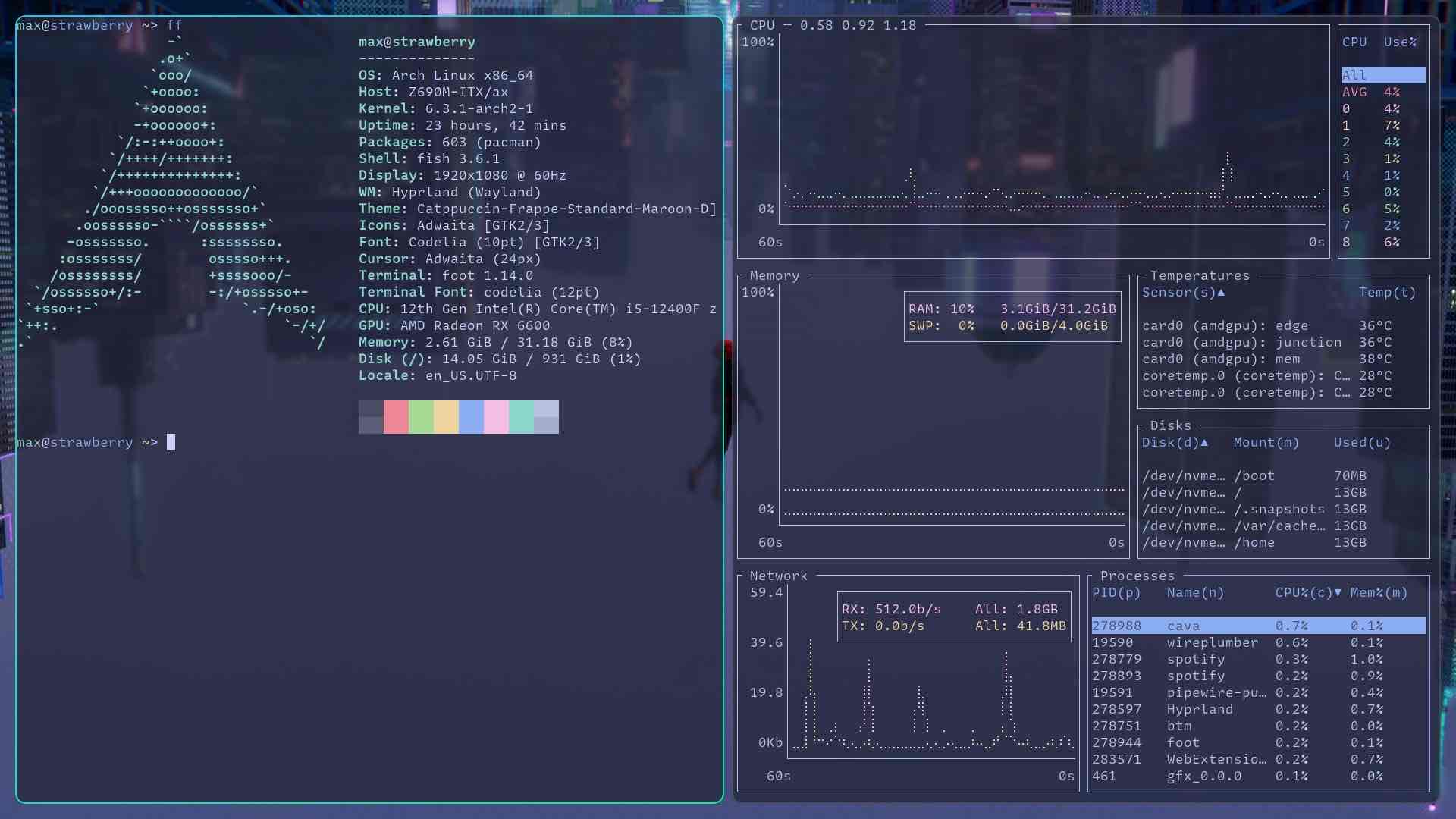Select CPU core 1 row showing 7%
This screenshot has height=819, width=1456.
click(1383, 125)
